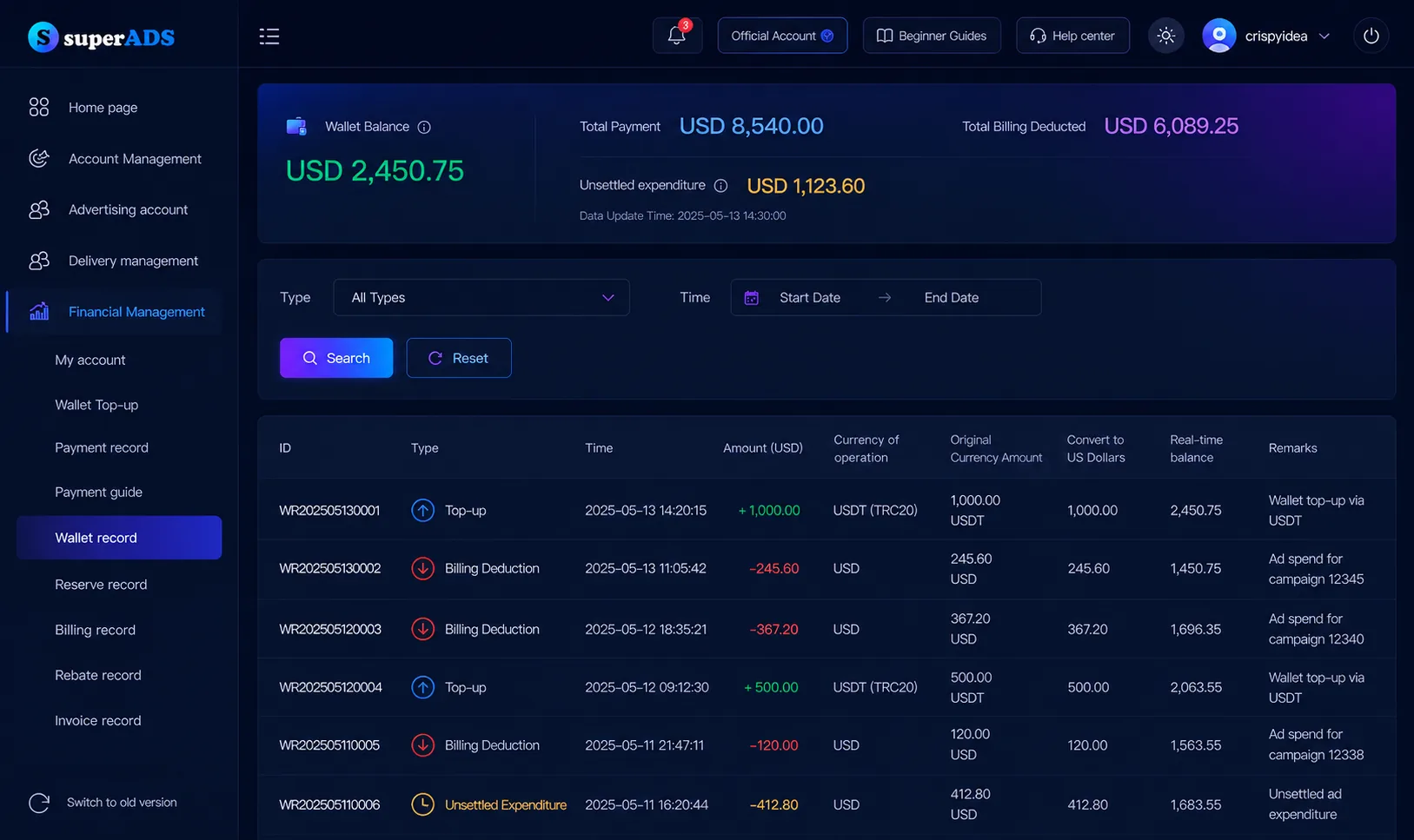Image resolution: width=1414 pixels, height=840 pixels.
Task: Click the Official Account button
Action: tap(782, 36)
